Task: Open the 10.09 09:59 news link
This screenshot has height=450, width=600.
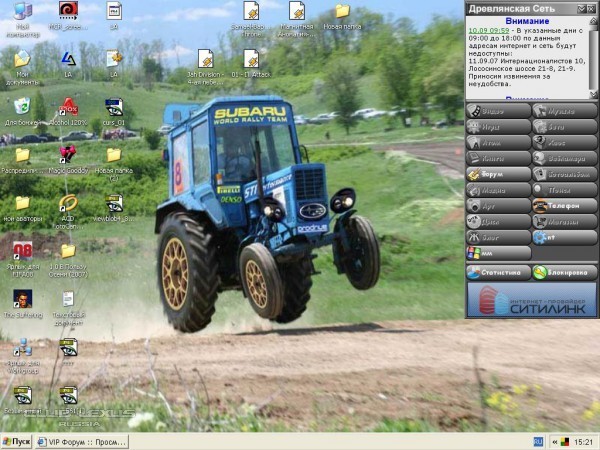Action: click(489, 30)
